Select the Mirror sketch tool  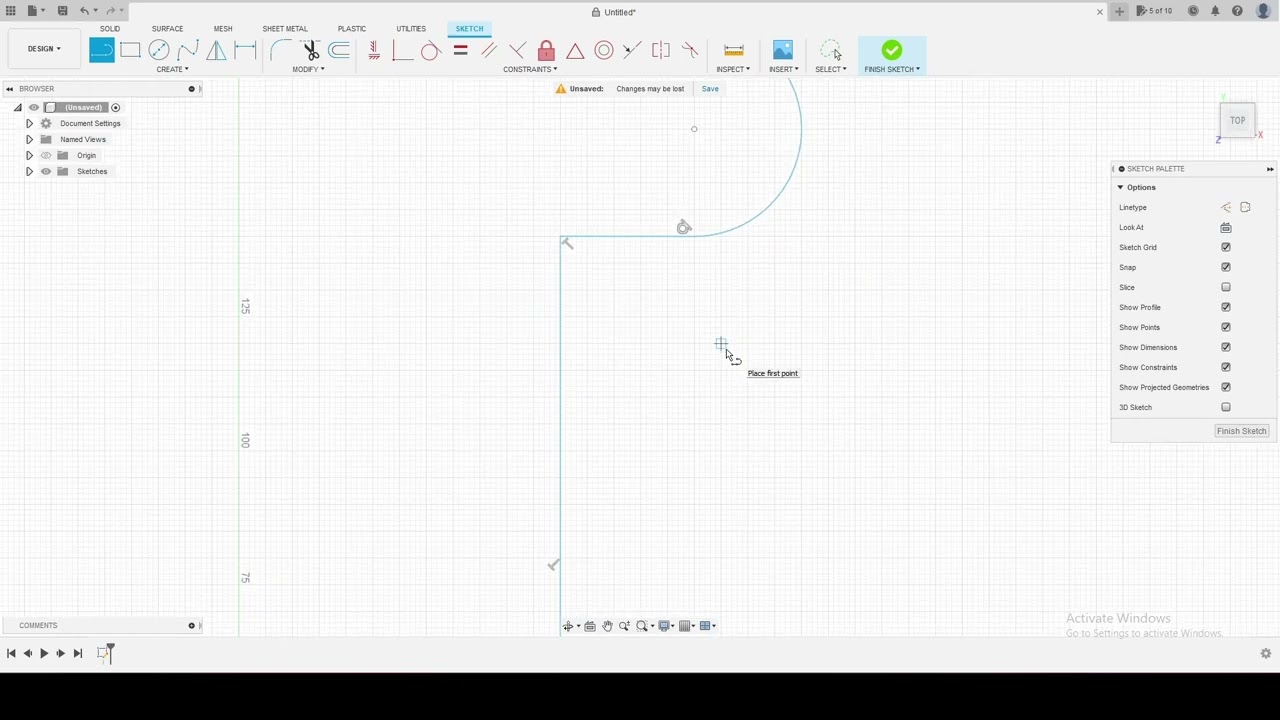pos(216,50)
